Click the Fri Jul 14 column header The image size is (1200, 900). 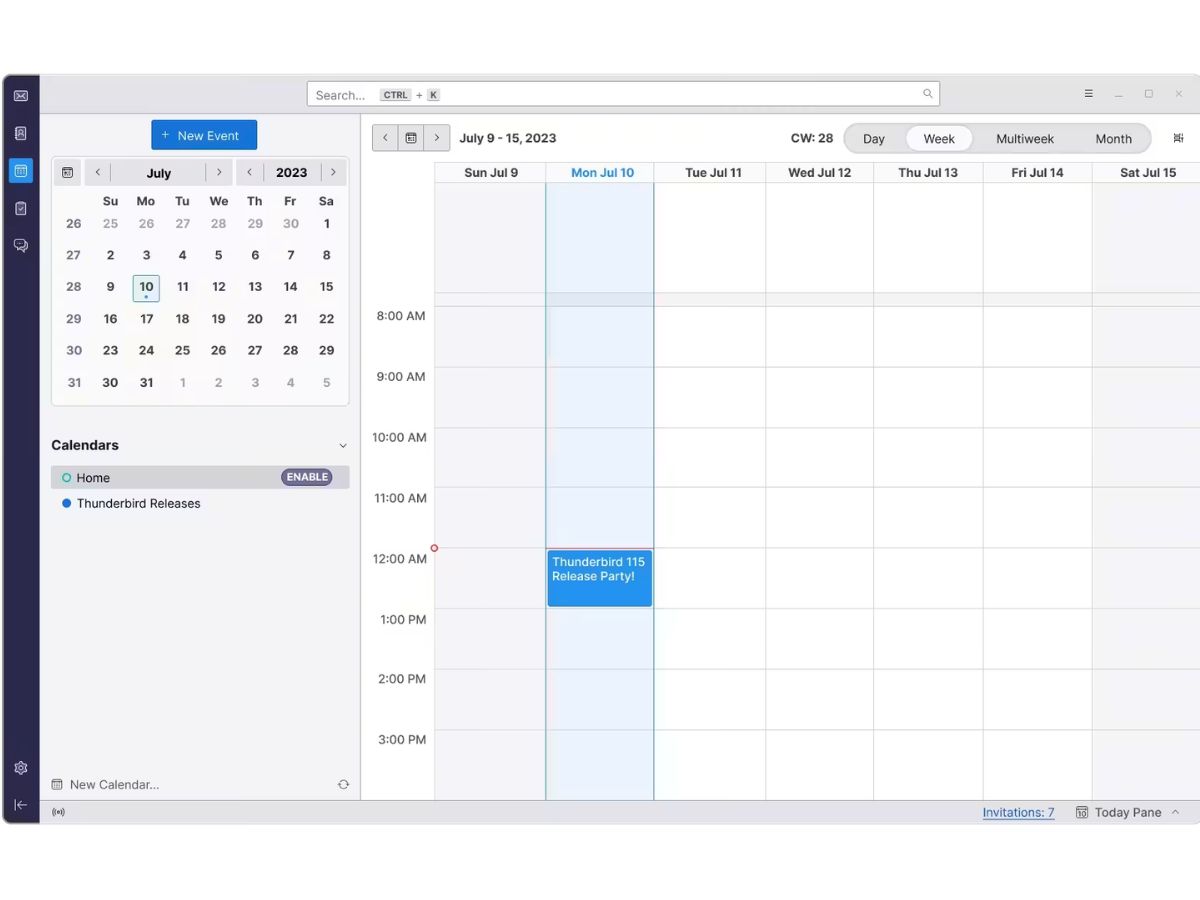[x=1037, y=173]
